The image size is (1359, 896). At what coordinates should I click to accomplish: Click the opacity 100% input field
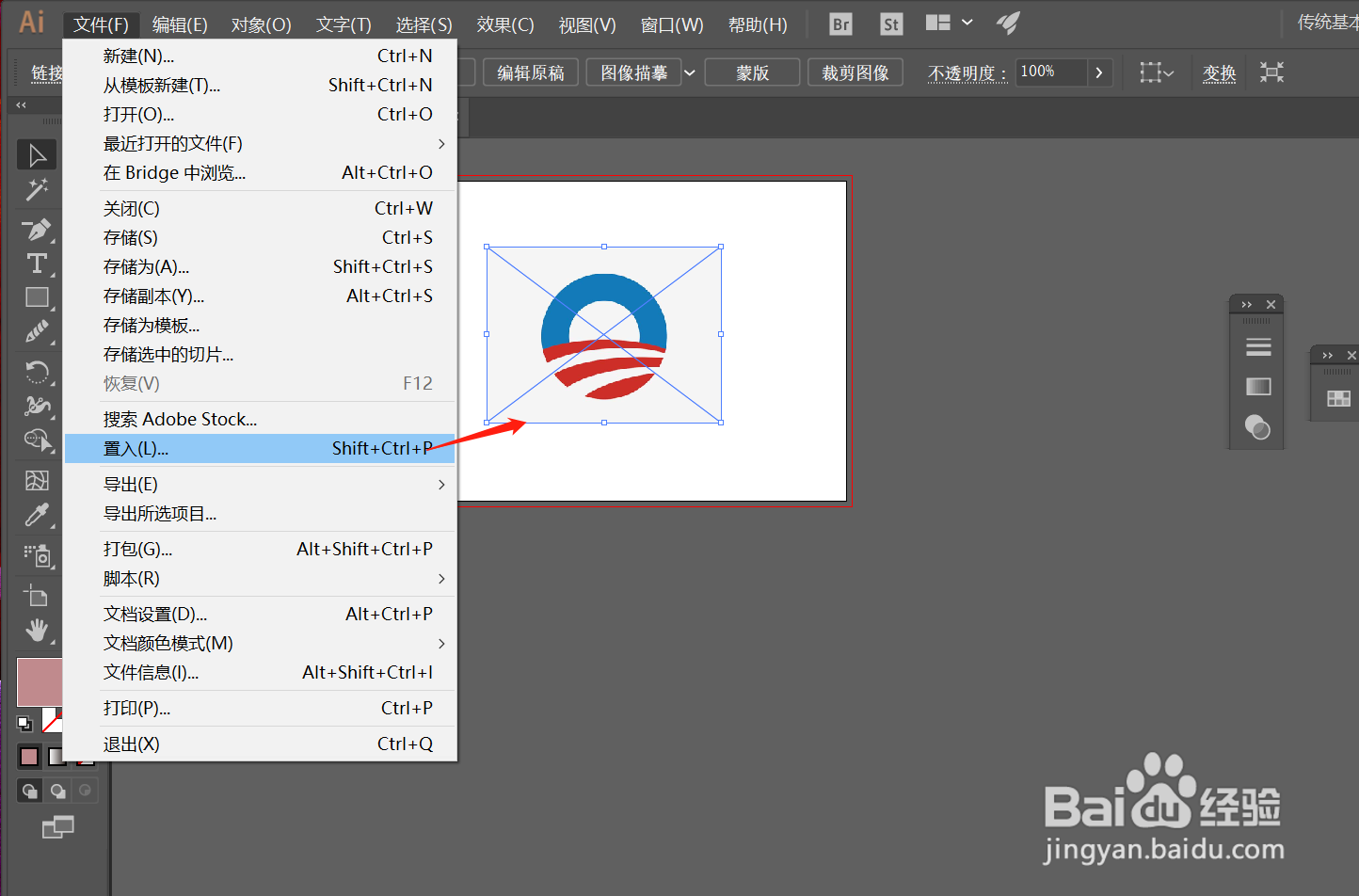[x=1052, y=72]
